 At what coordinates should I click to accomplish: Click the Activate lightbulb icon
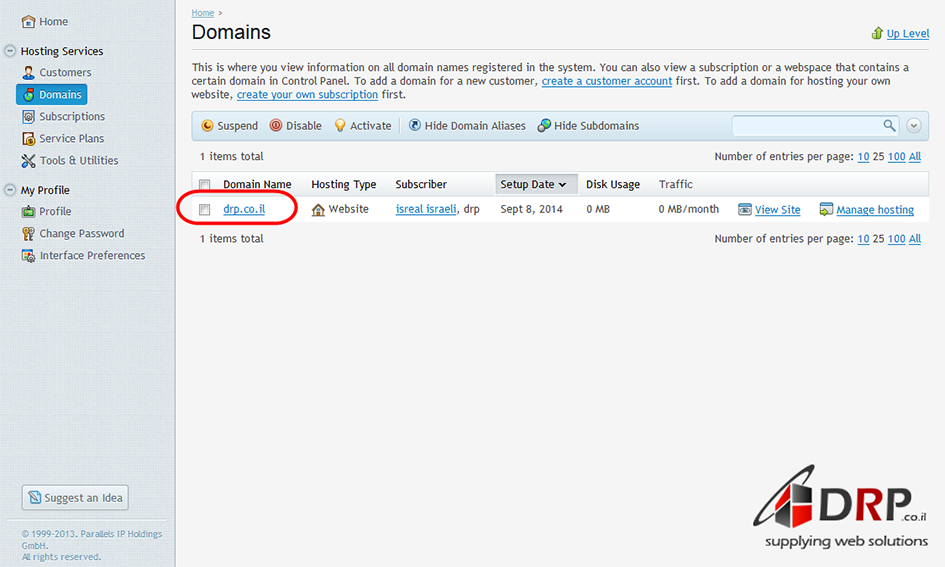click(x=340, y=126)
